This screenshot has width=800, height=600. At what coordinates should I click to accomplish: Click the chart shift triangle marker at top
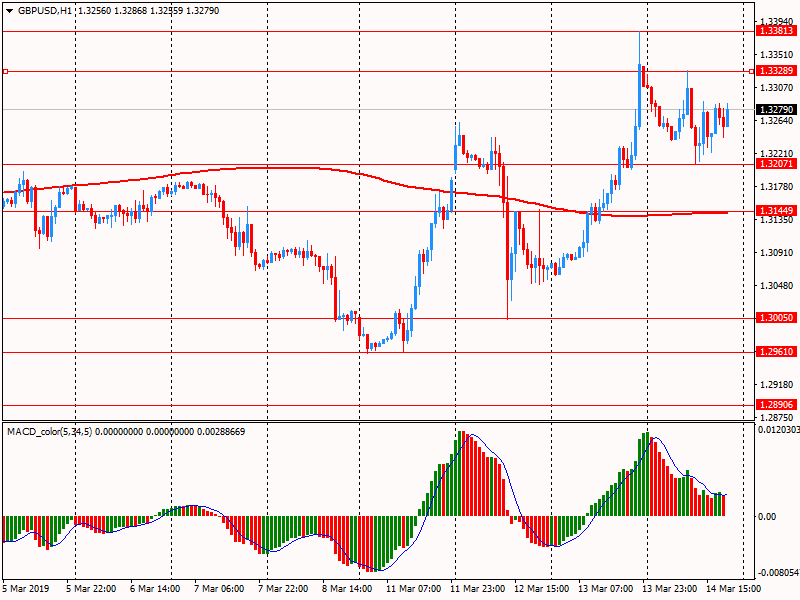[x=742, y=7]
